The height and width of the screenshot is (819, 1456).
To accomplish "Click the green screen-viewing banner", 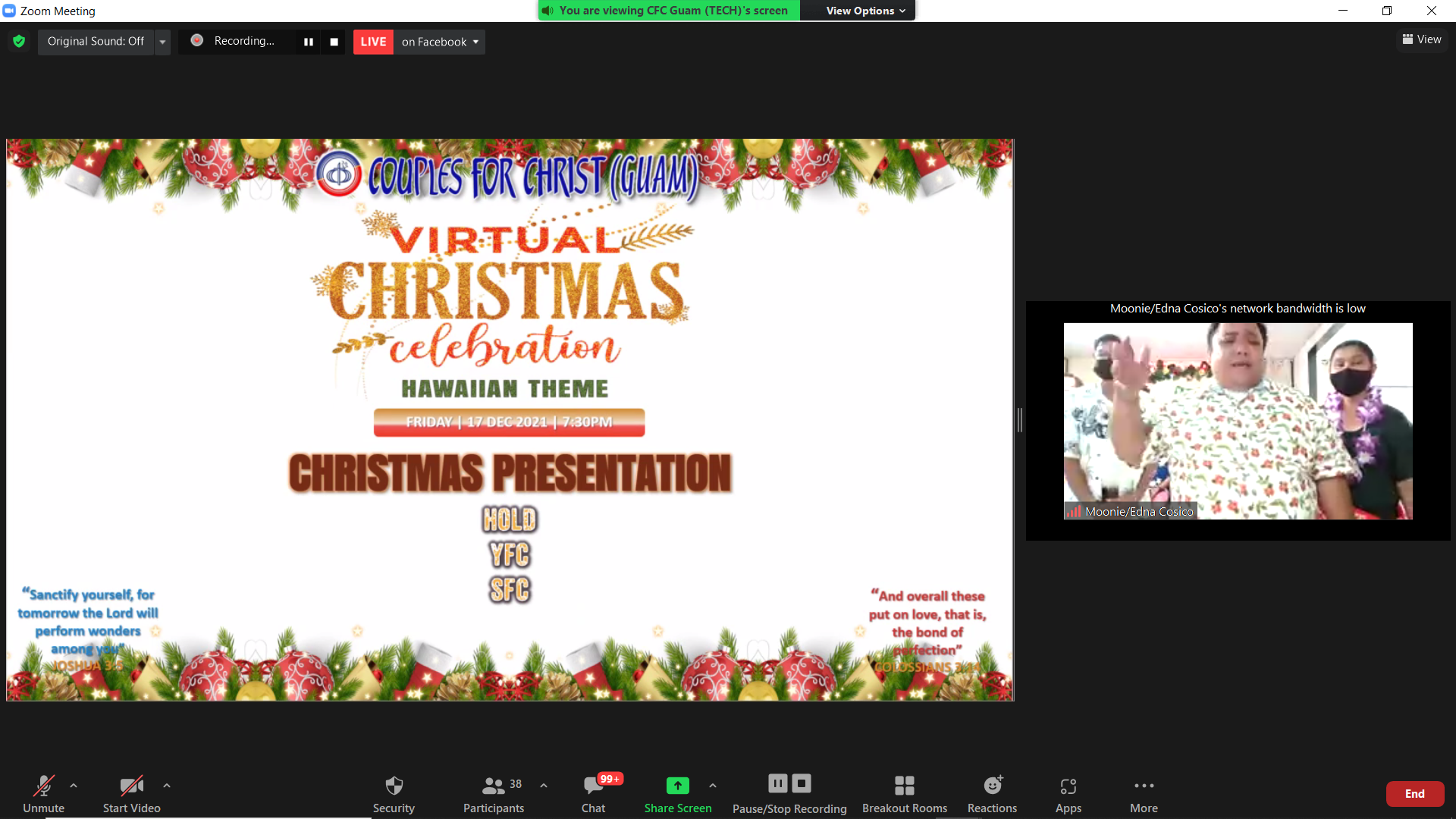I will [669, 11].
